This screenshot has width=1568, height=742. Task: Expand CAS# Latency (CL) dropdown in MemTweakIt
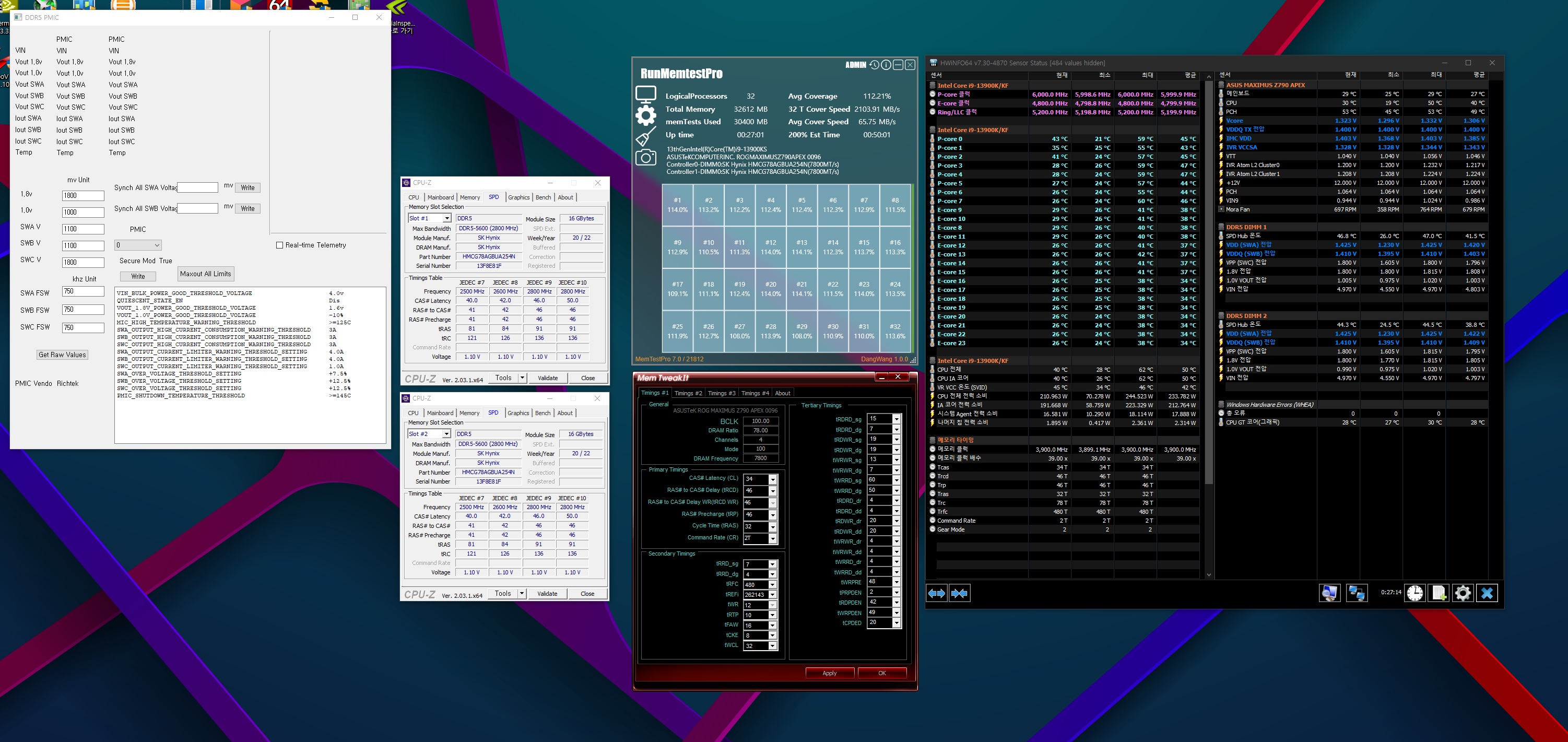click(772, 479)
